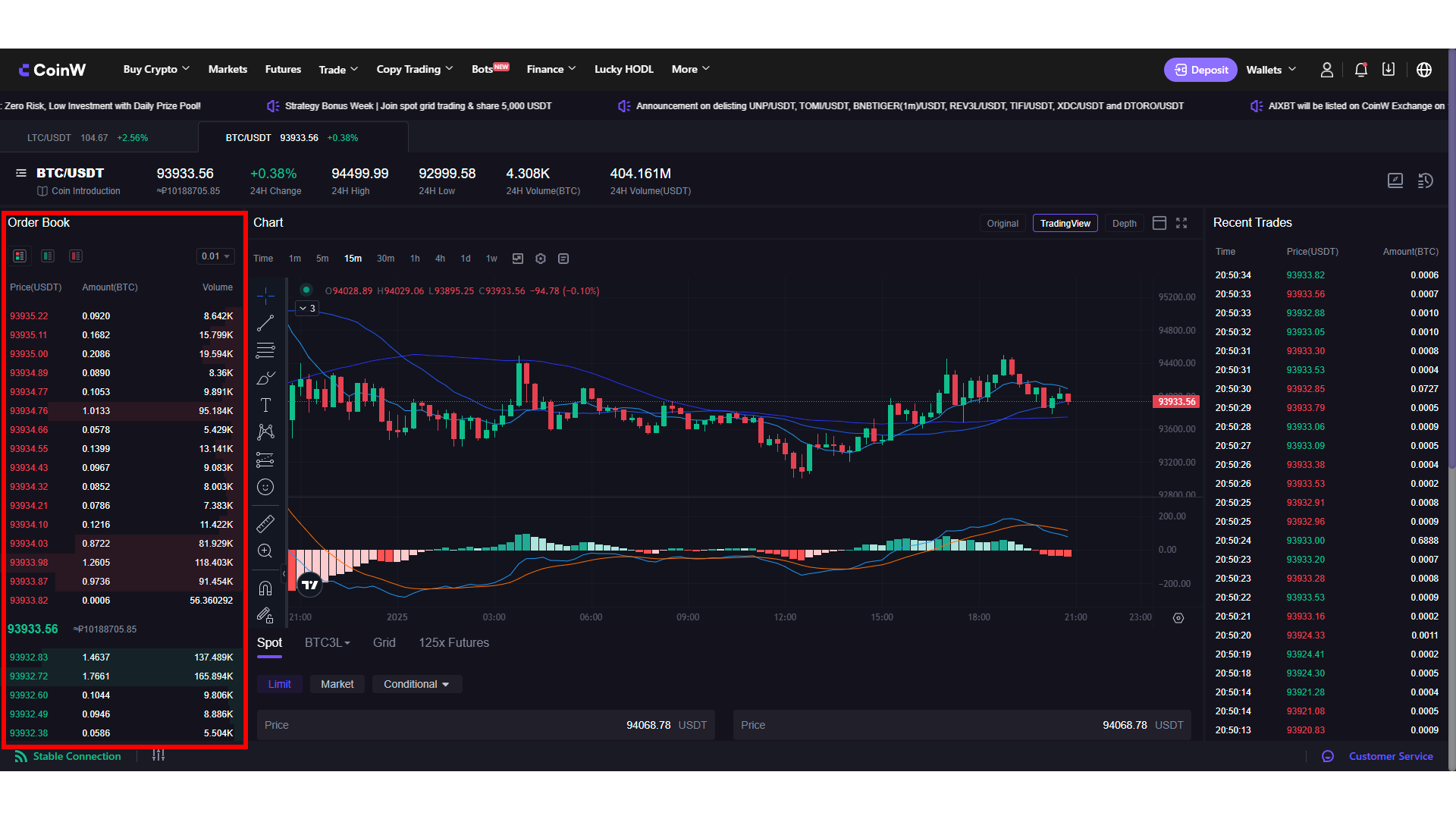Switch to the 125x Futures tab

coord(453,642)
